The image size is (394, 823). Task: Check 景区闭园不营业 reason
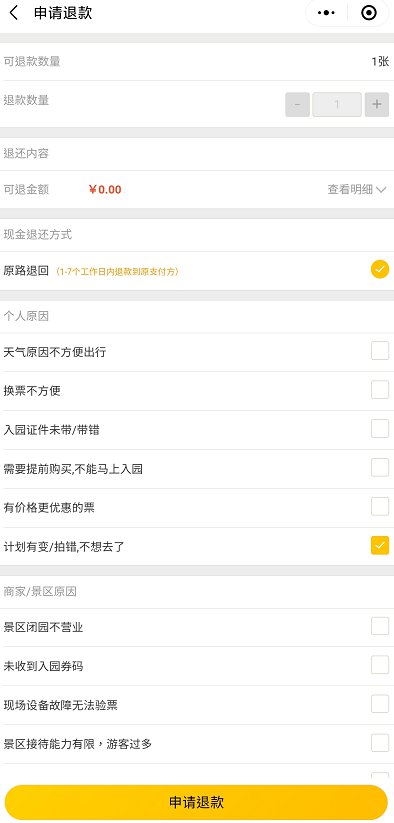pos(380,626)
